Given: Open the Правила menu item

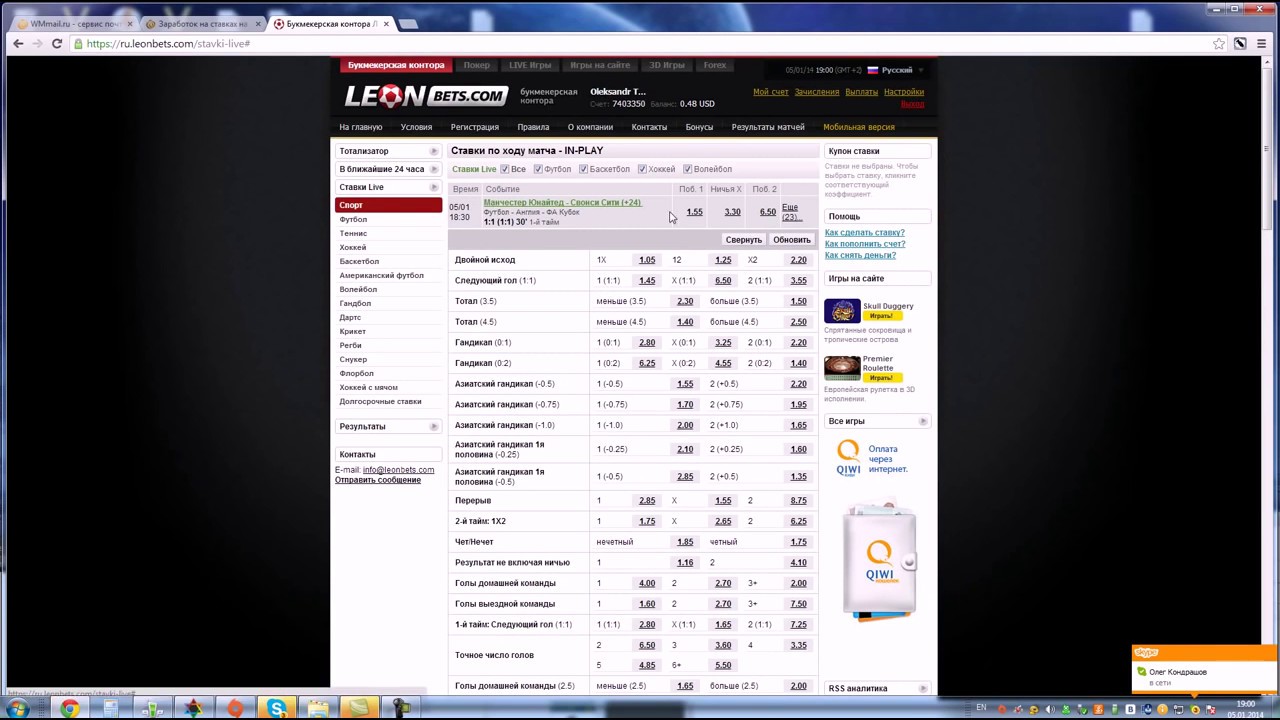Looking at the screenshot, I should [x=533, y=127].
